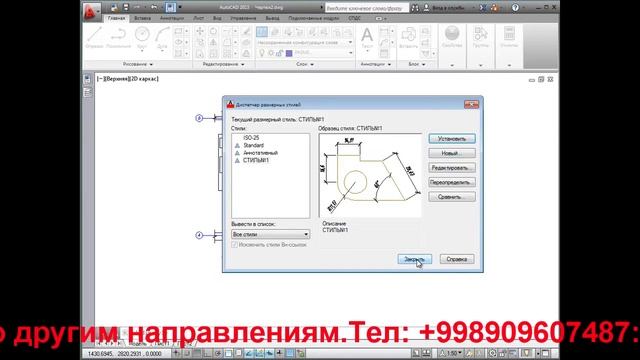Click the Редактировать... button

click(452, 168)
